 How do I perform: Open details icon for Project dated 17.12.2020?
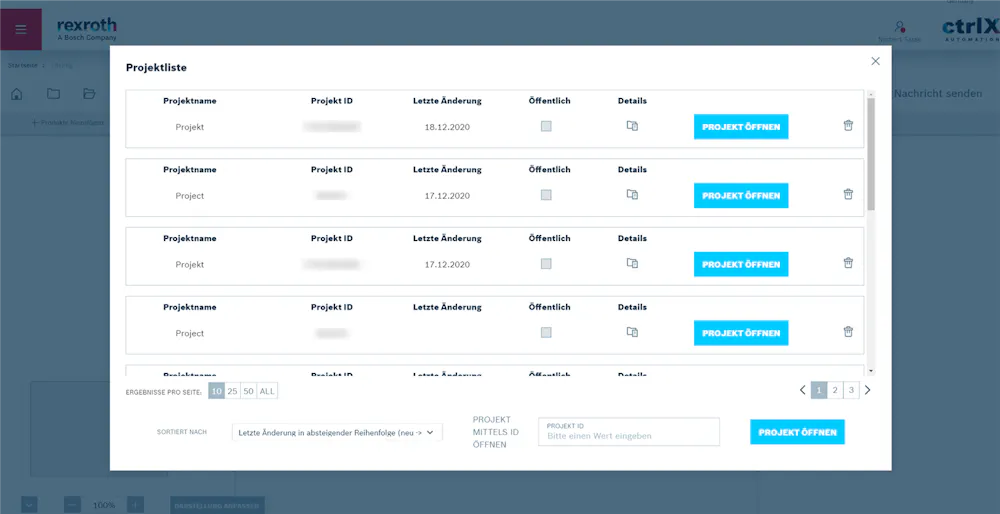pos(632,195)
